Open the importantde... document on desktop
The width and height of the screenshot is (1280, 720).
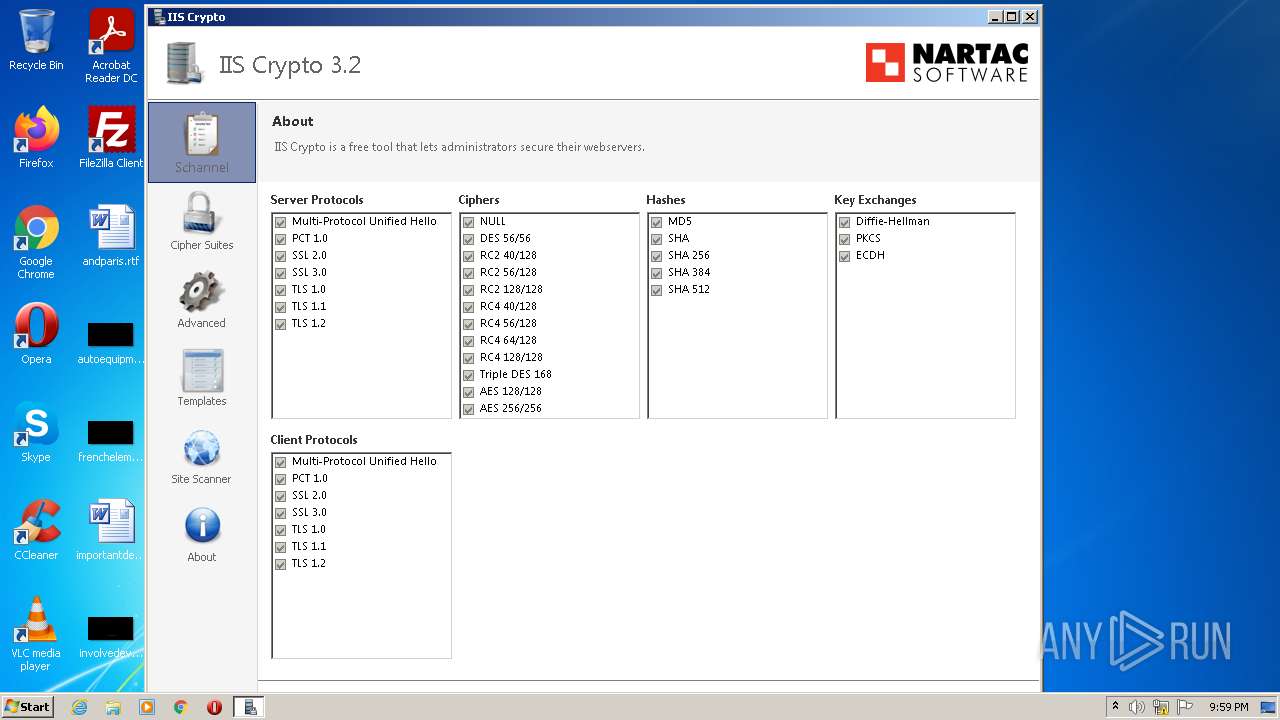[111, 529]
